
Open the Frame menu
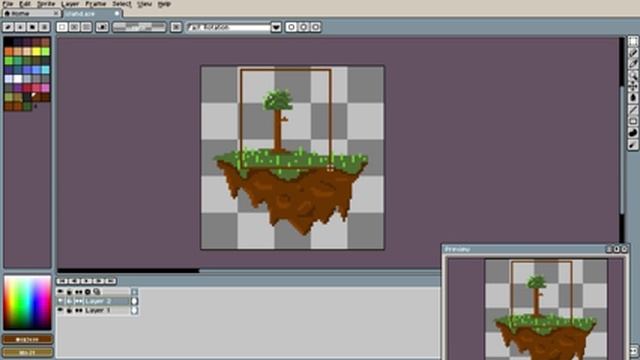96,4
